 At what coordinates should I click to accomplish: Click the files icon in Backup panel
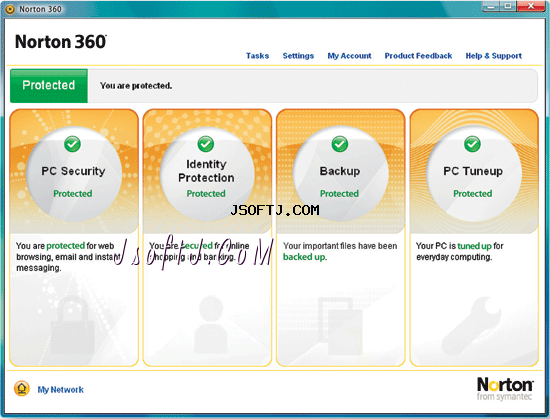340,327
